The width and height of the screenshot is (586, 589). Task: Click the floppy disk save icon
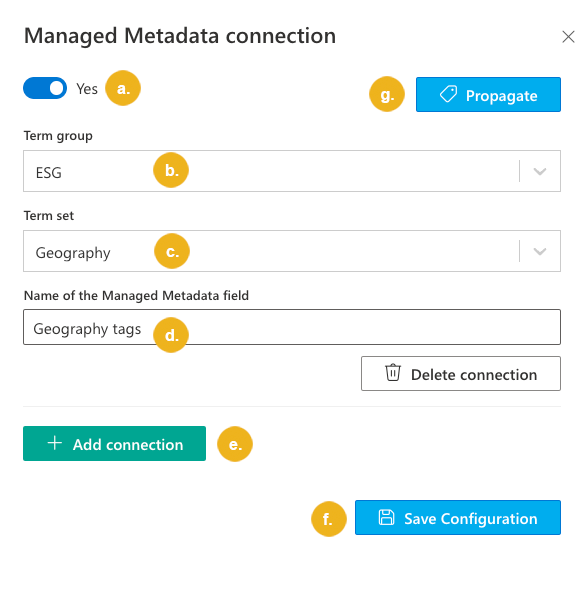click(x=386, y=517)
